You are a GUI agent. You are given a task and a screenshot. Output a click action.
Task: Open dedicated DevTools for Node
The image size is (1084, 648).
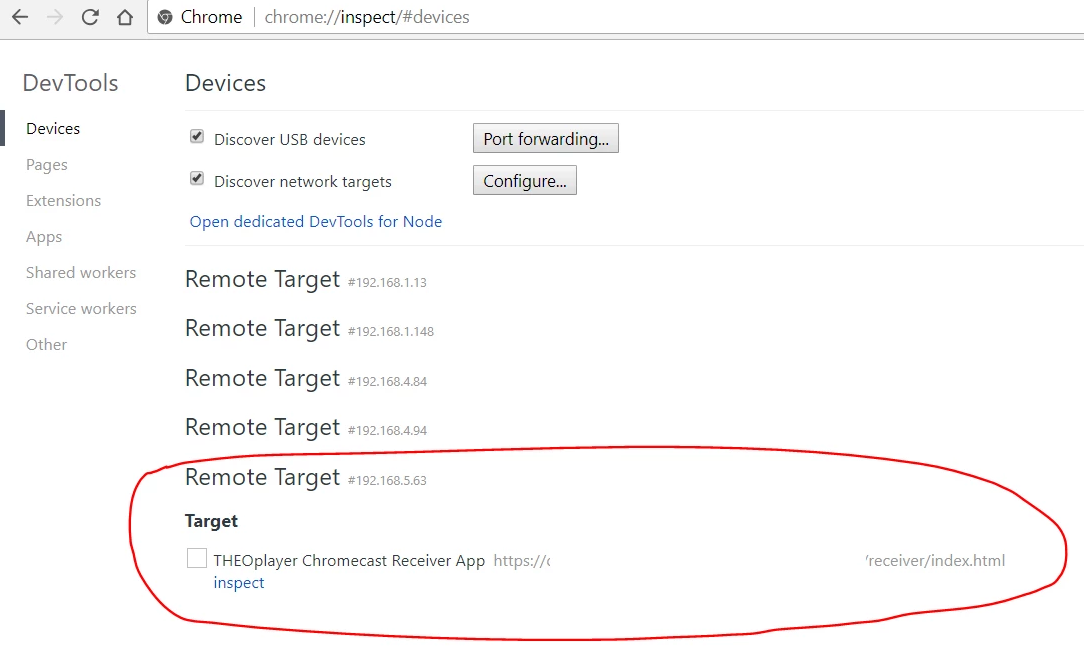coord(315,221)
